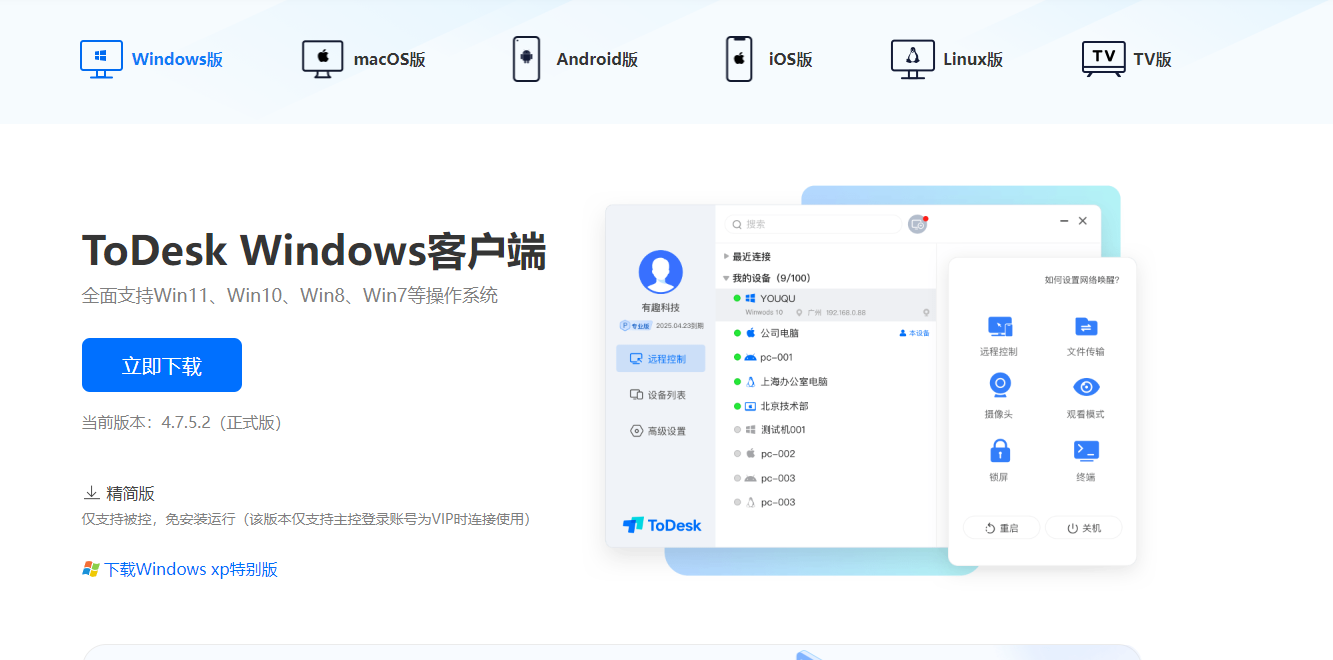Click the 立即下载 download button

point(162,365)
